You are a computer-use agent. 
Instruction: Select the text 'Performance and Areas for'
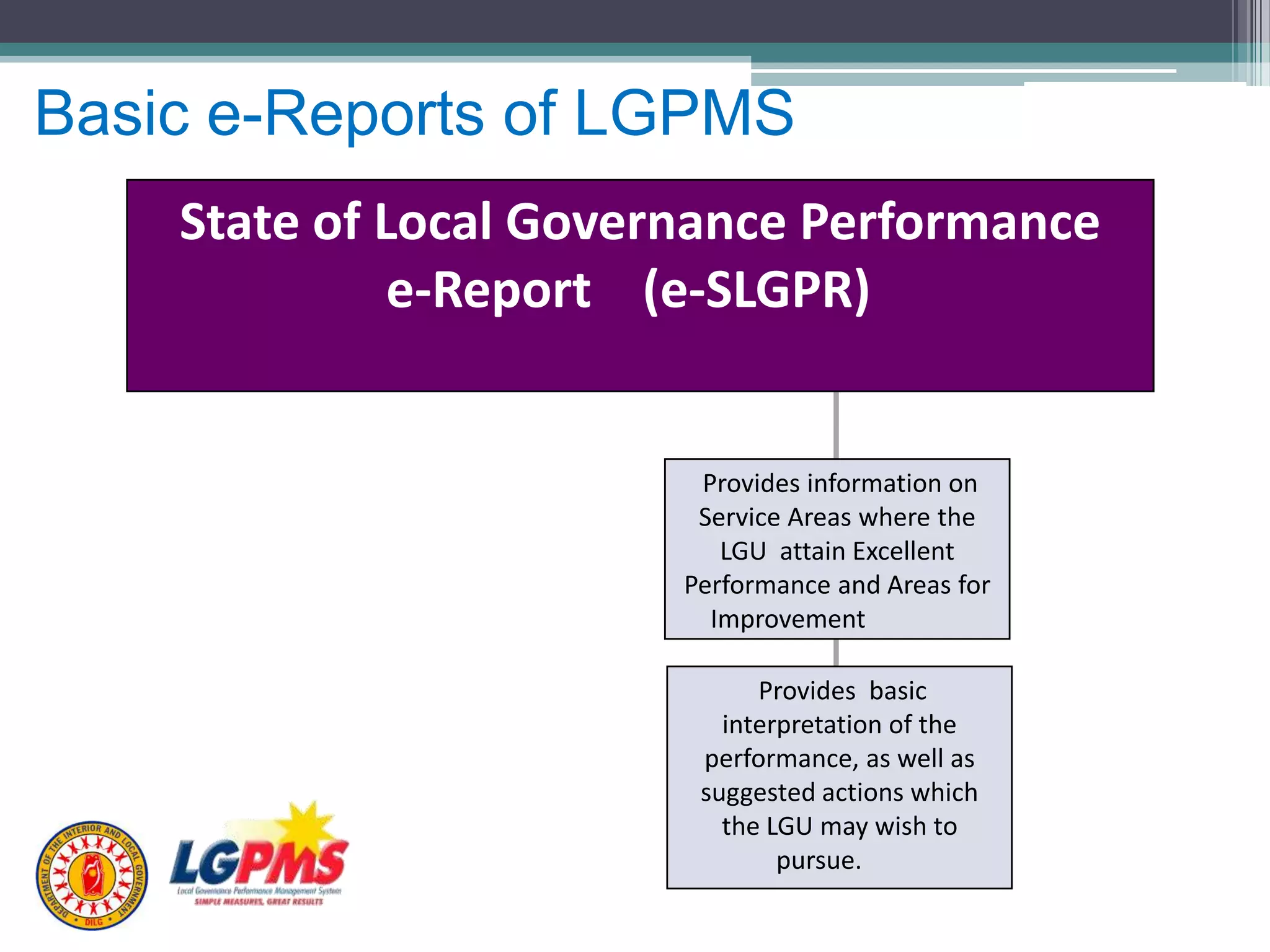pos(837,585)
